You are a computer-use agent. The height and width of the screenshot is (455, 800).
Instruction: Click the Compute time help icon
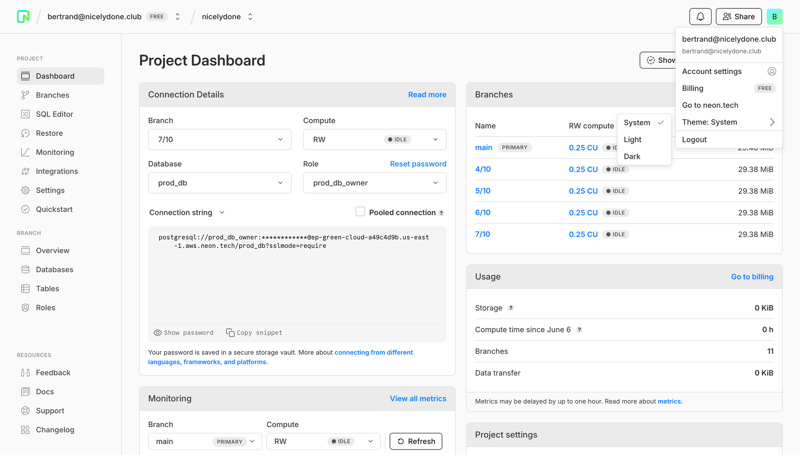coord(579,330)
